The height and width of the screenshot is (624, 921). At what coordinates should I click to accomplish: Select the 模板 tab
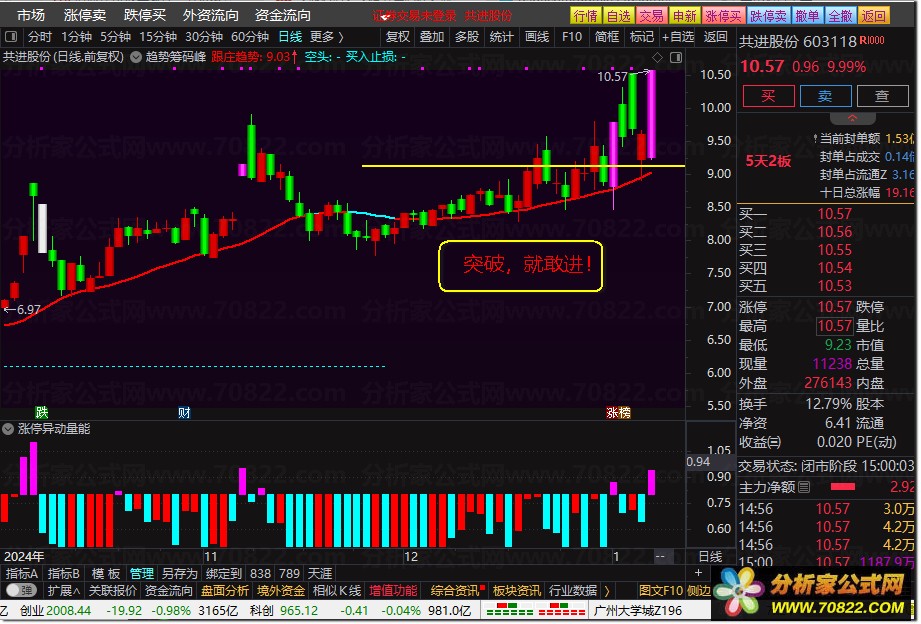[x=106, y=573]
